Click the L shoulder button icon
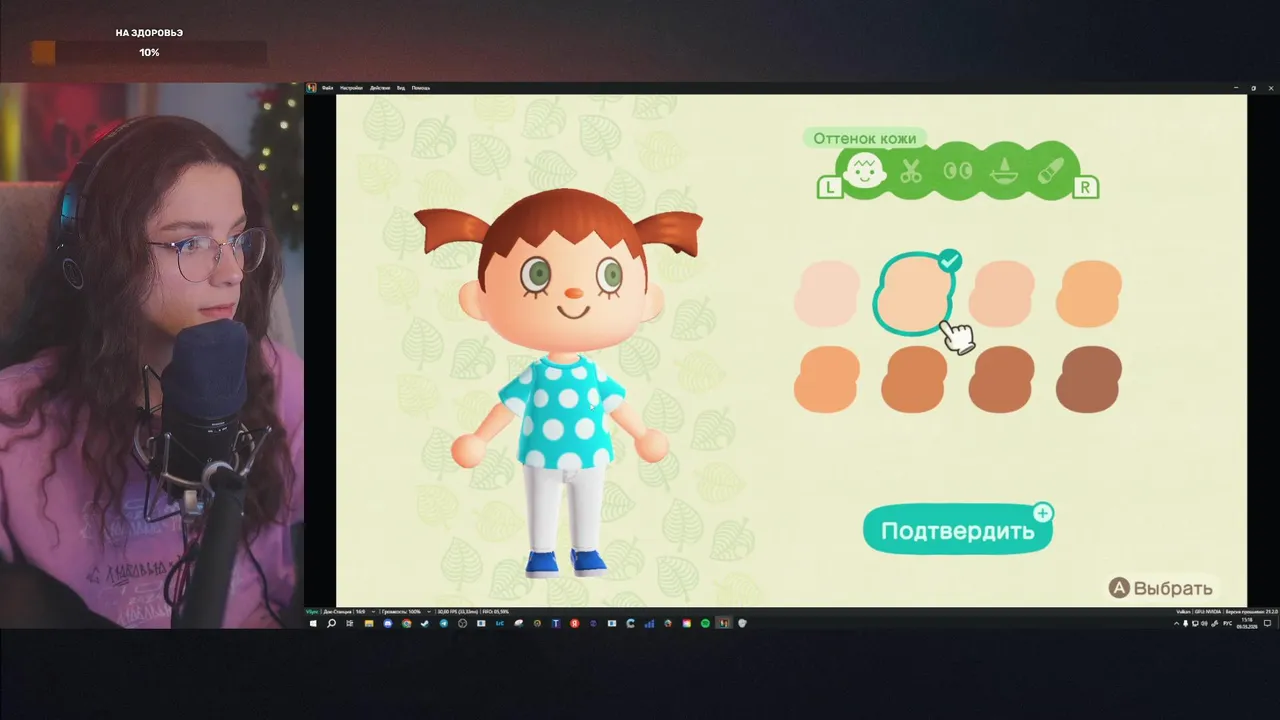 [830, 187]
